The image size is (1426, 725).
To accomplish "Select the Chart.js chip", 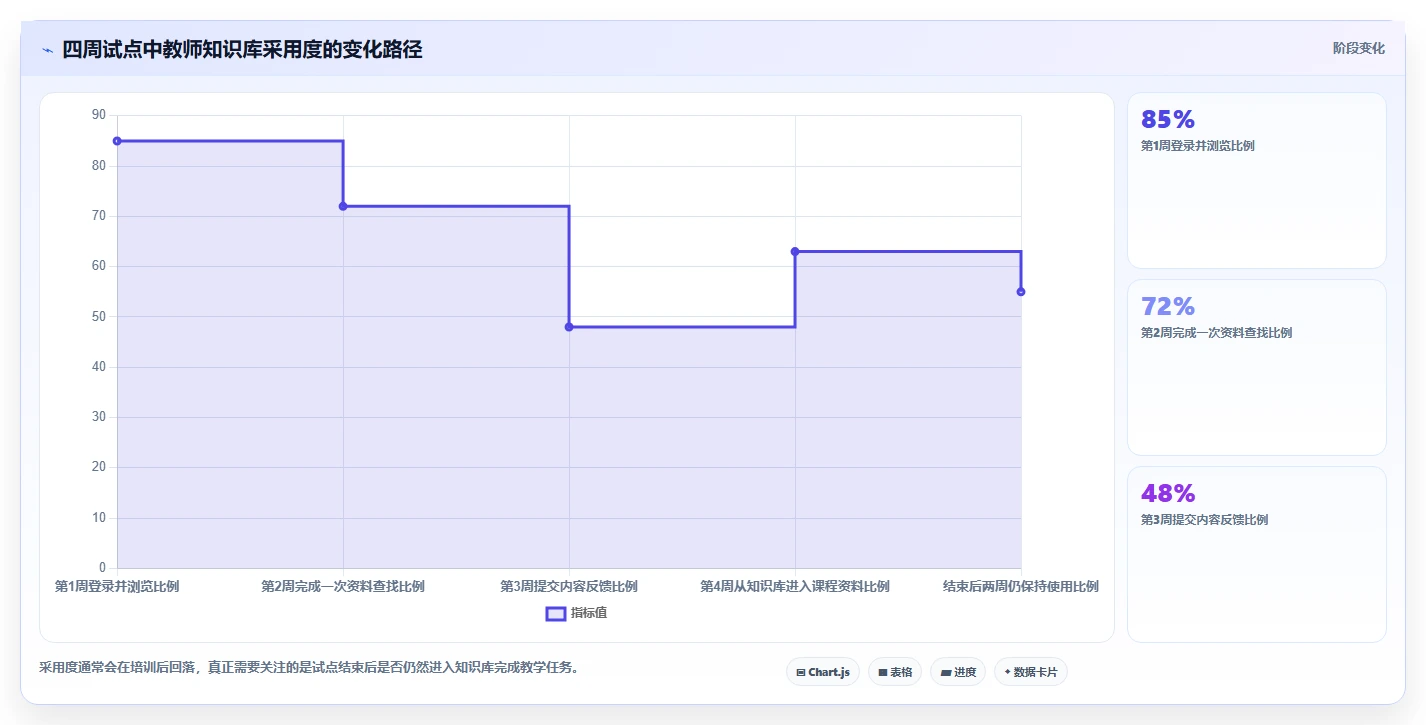I will 822,672.
